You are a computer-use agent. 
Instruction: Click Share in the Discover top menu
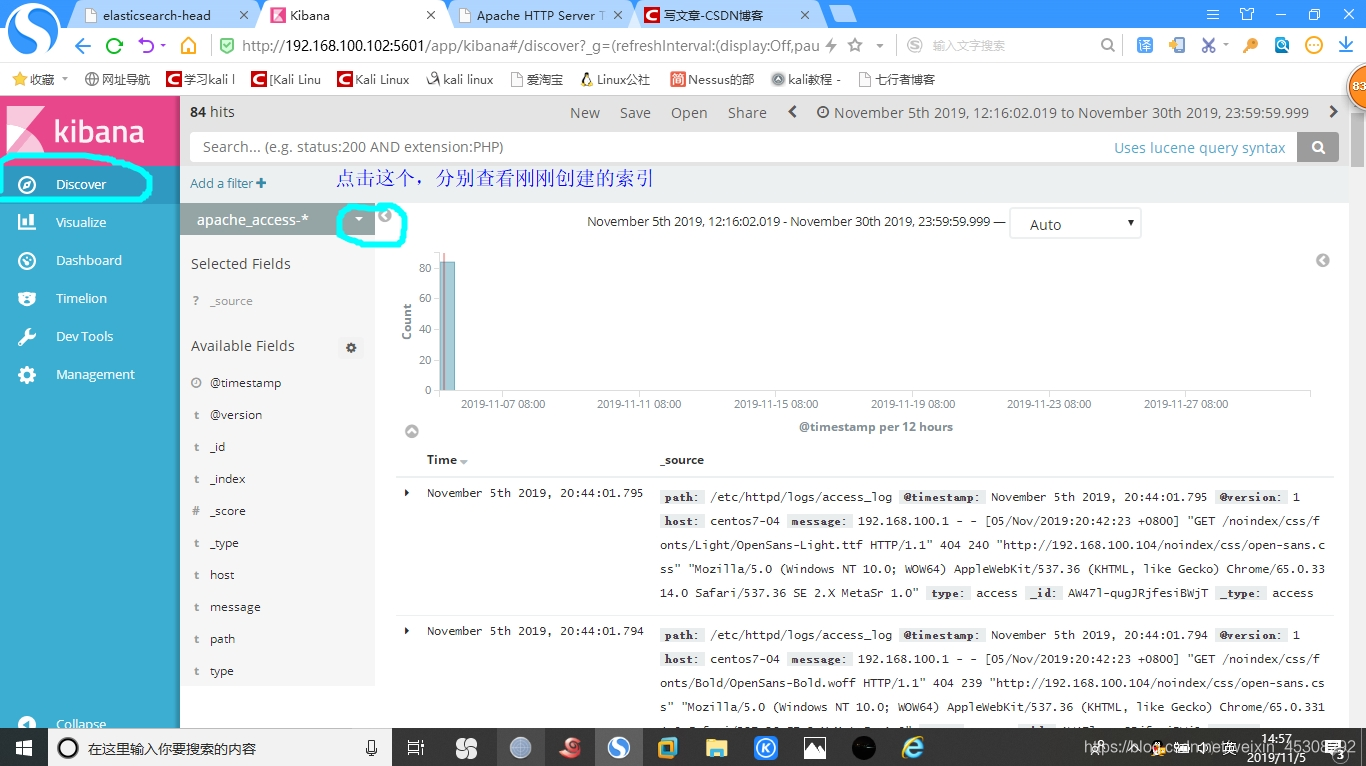click(x=747, y=113)
